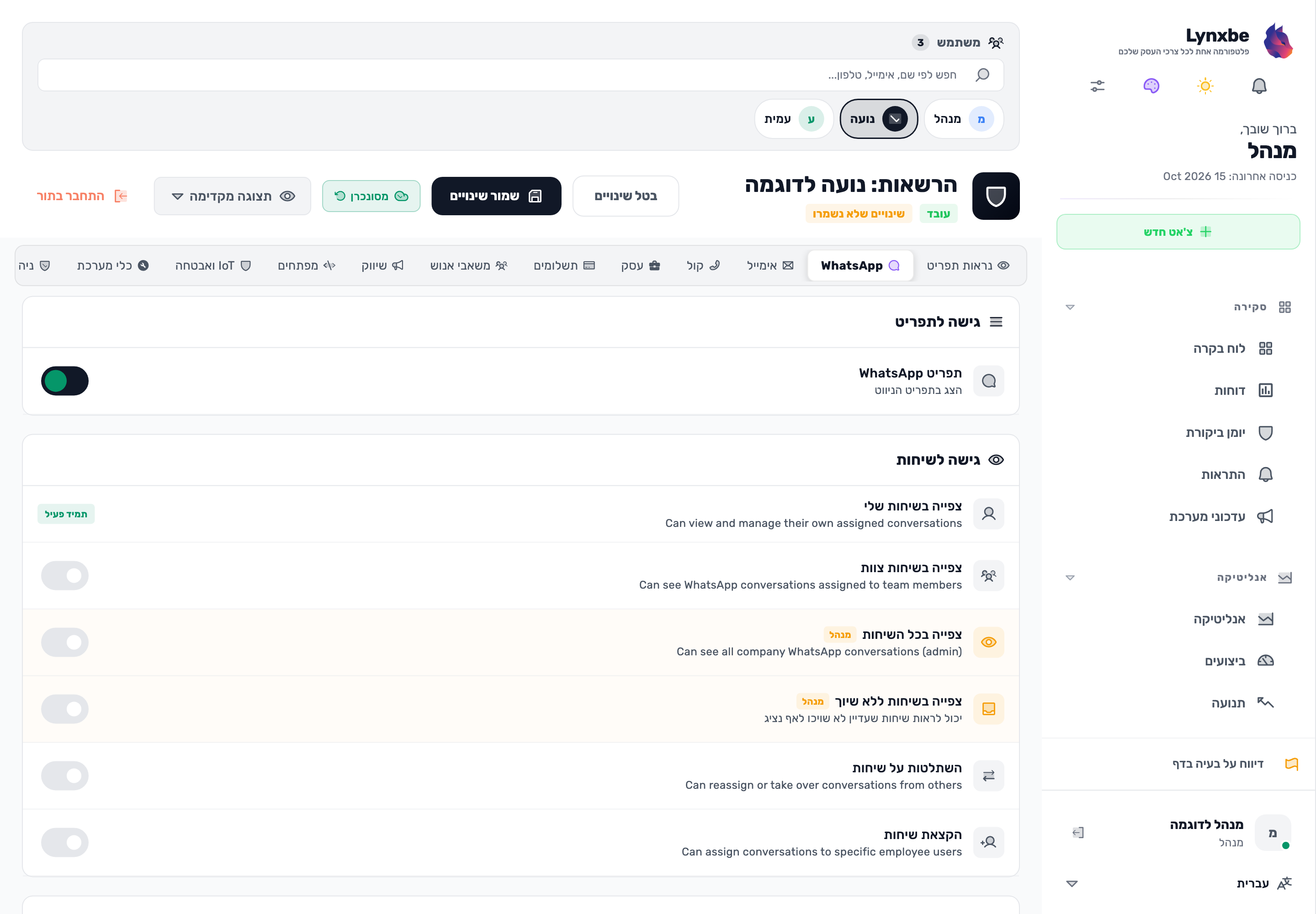This screenshot has height=914, width=1316.
Task: Click the search magnifier icon
Action: click(982, 74)
